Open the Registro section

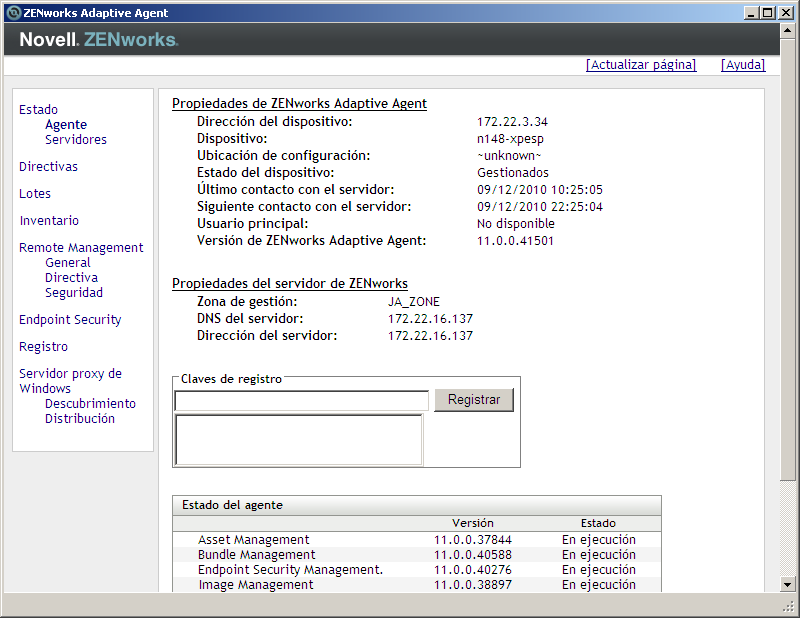tap(43, 347)
